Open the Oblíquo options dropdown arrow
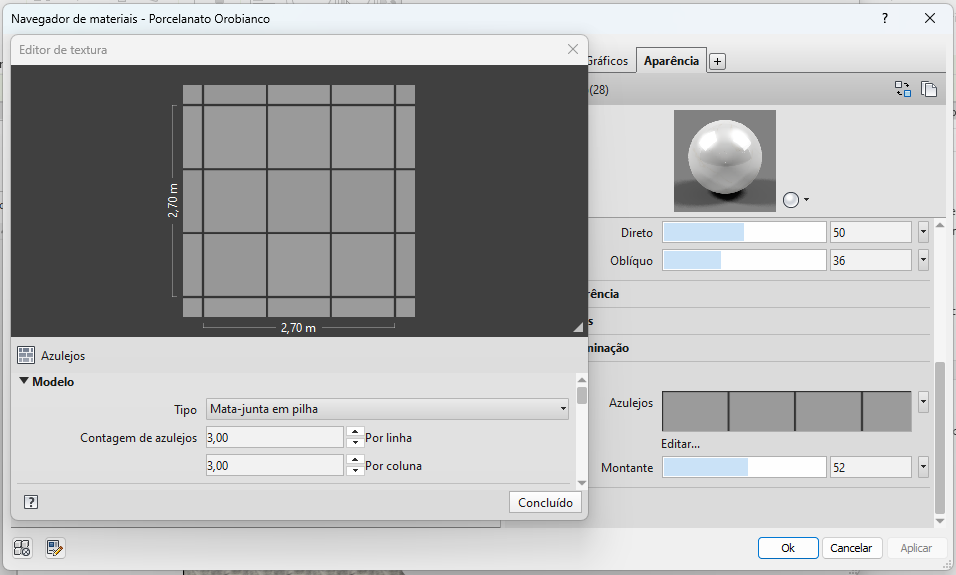The height and width of the screenshot is (575, 956). tap(923, 260)
